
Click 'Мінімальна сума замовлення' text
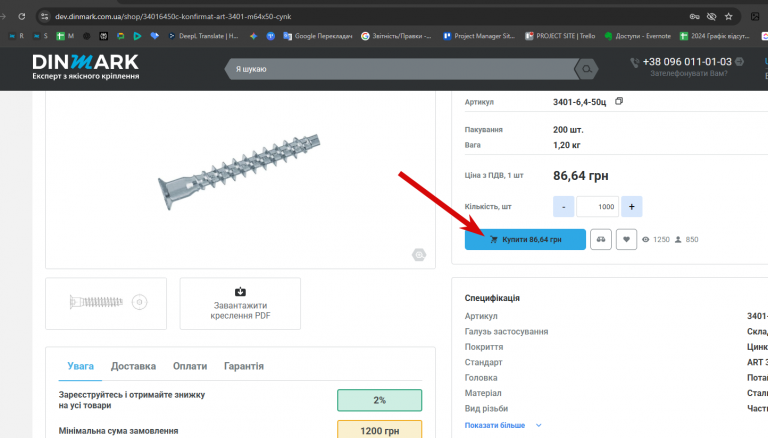click(119, 431)
